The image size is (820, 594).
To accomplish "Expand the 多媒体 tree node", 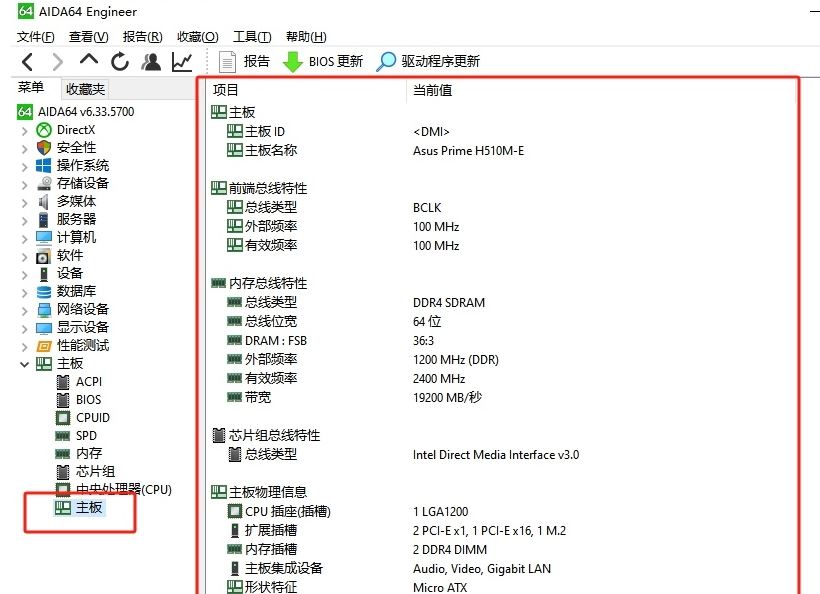I will (x=24, y=202).
